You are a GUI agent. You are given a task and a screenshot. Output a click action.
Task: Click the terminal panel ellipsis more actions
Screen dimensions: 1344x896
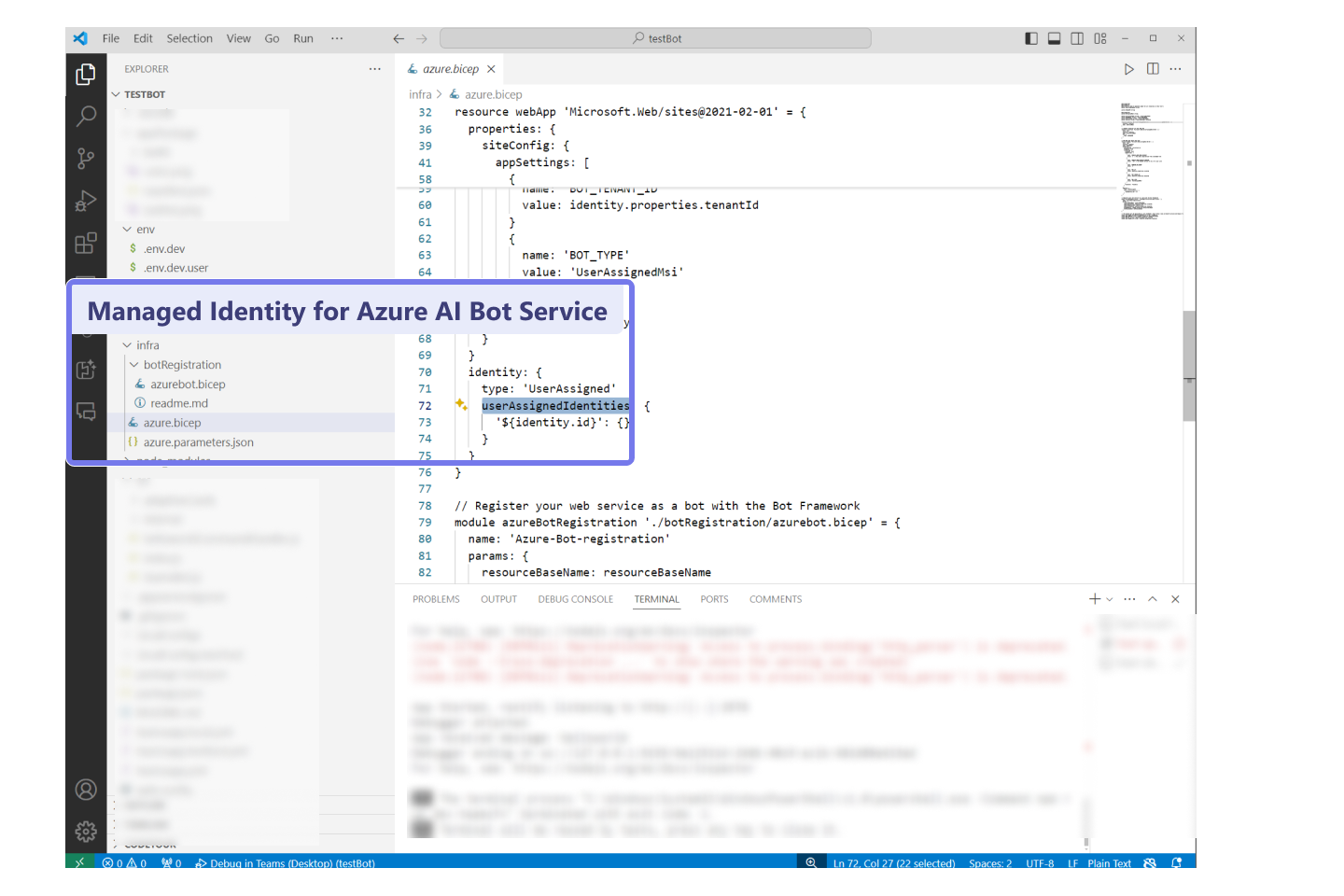click(x=1130, y=599)
